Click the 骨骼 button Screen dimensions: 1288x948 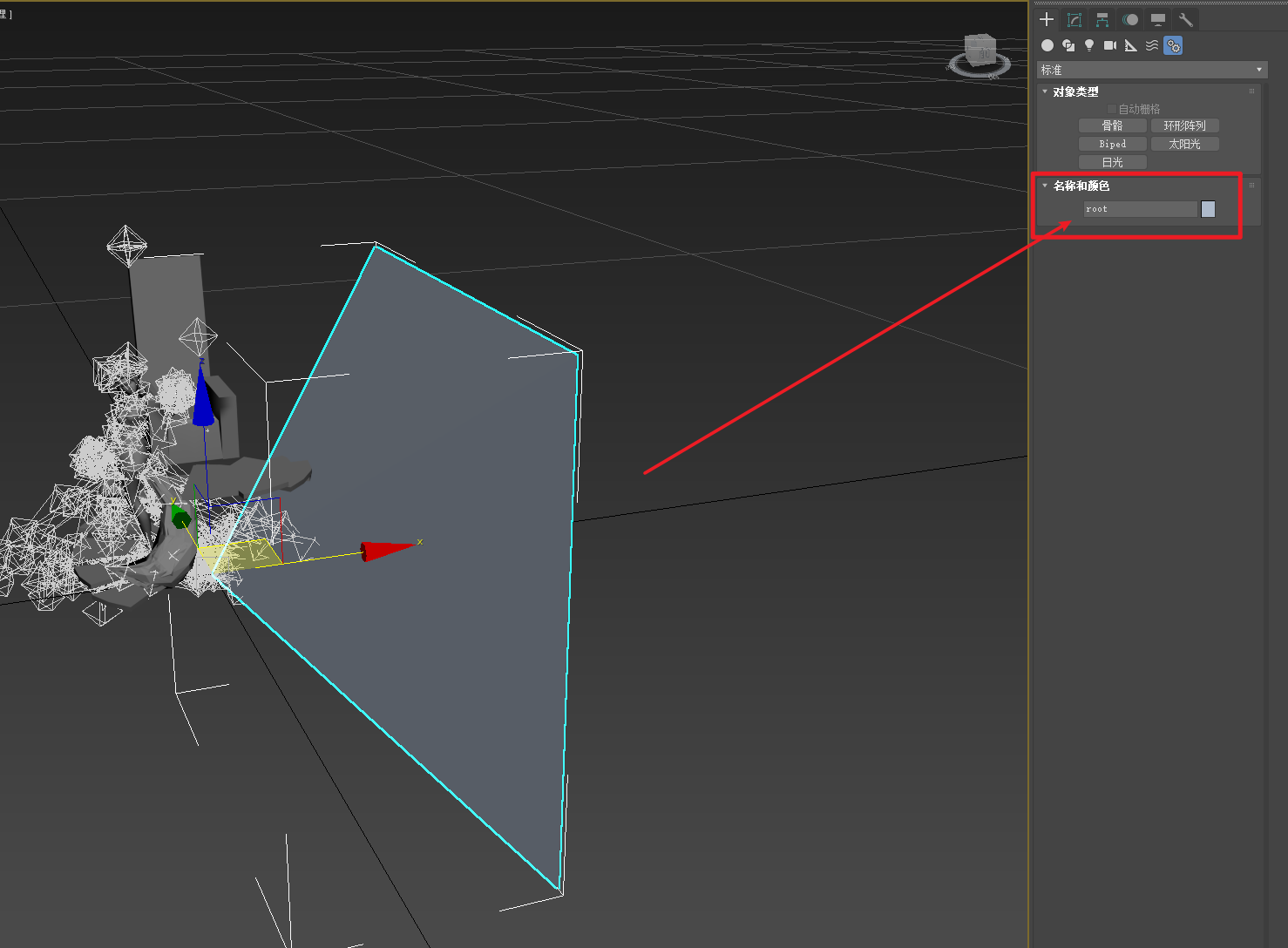pos(1113,125)
